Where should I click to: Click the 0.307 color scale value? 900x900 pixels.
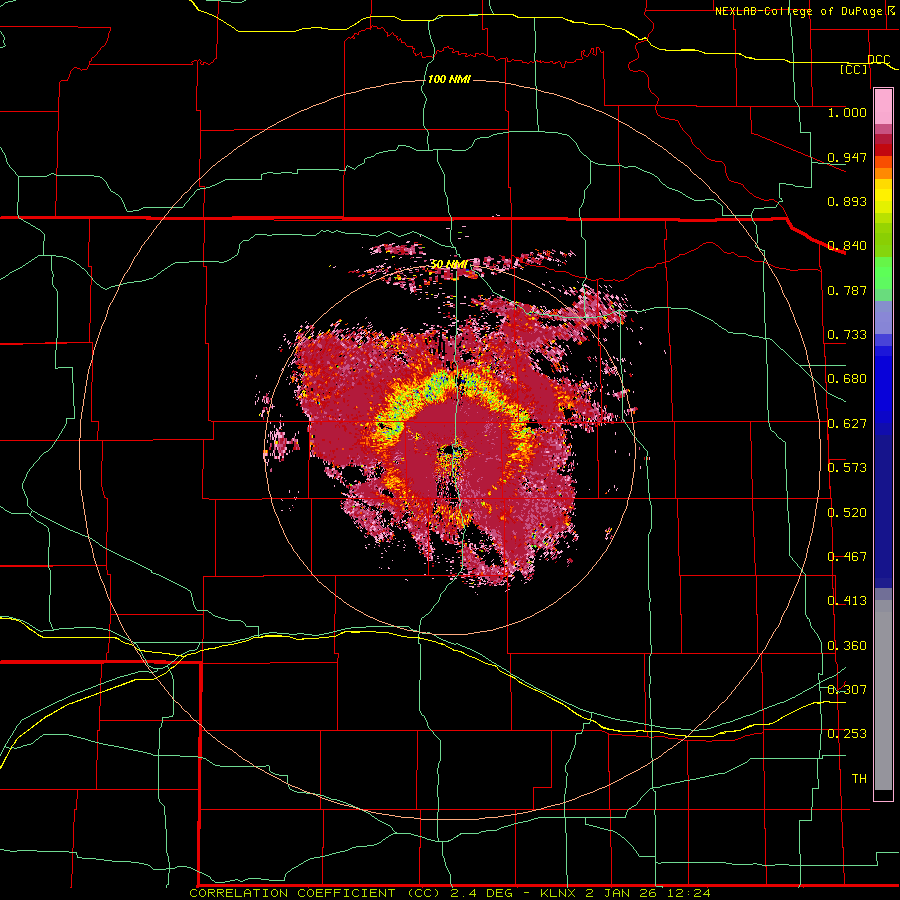pyautogui.click(x=847, y=690)
